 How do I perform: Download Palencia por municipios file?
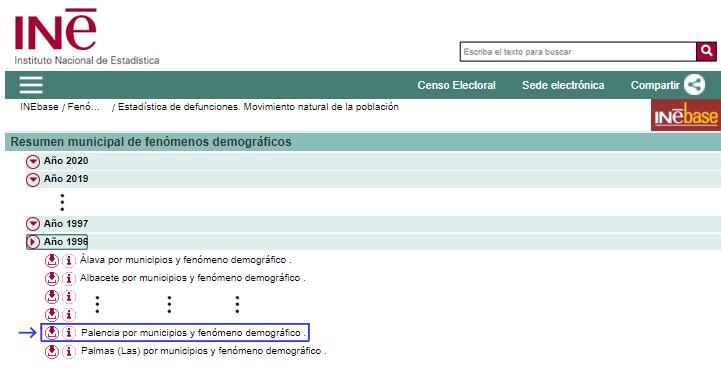click(x=52, y=332)
